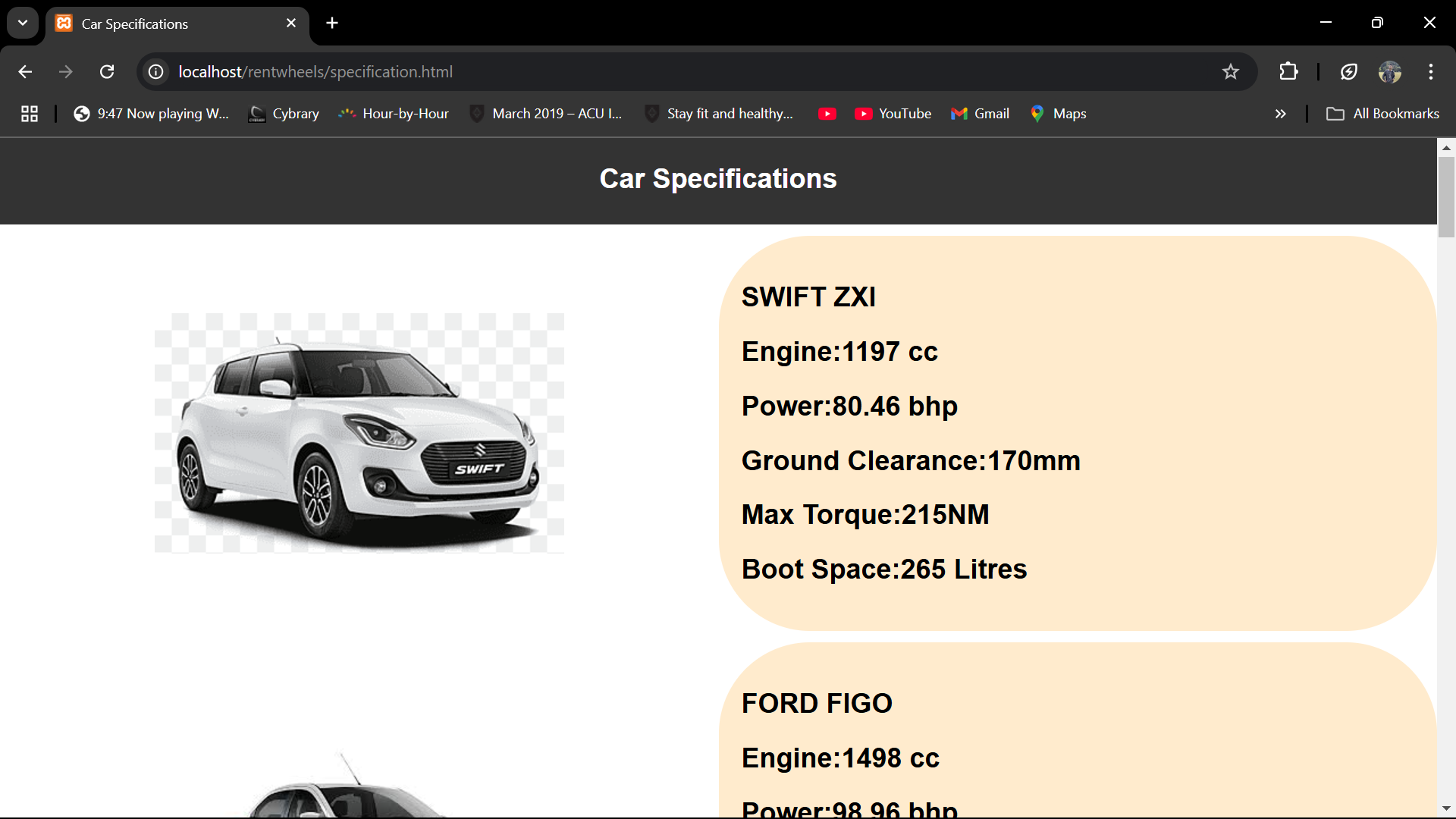1456x819 pixels.
Task: Open a new tab with the plus button
Action: tap(332, 23)
